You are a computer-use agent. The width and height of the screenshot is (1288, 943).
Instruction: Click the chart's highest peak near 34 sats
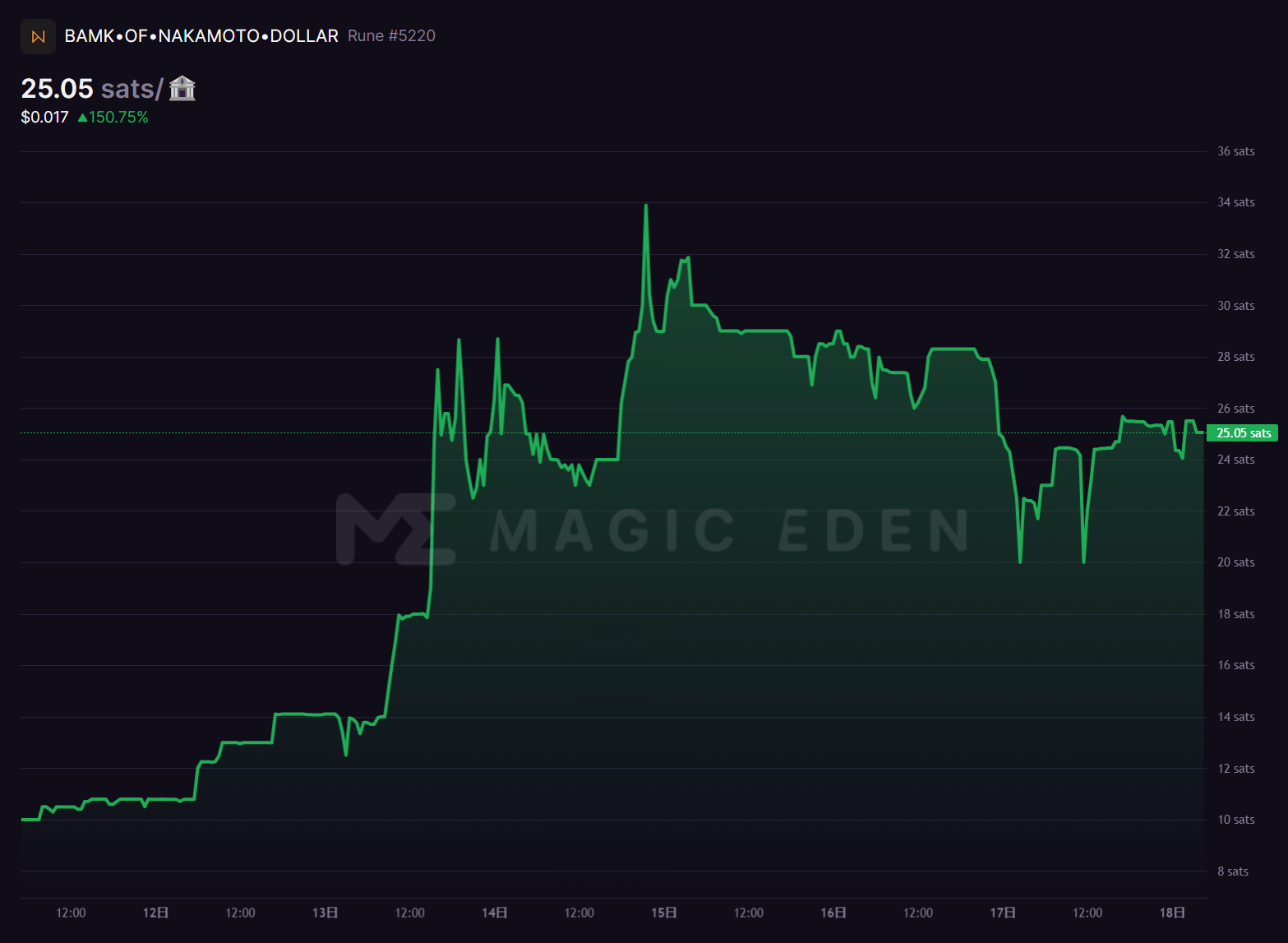click(646, 206)
